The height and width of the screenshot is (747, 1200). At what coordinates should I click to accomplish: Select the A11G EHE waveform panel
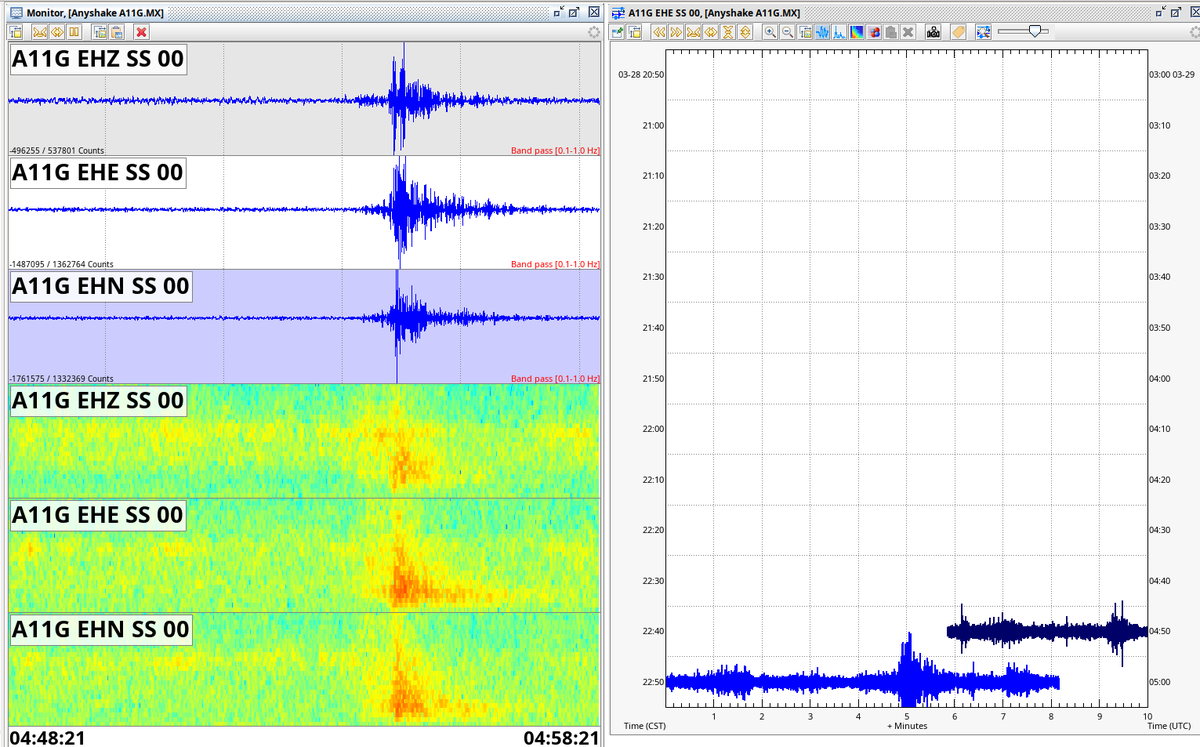pyautogui.click(x=304, y=212)
